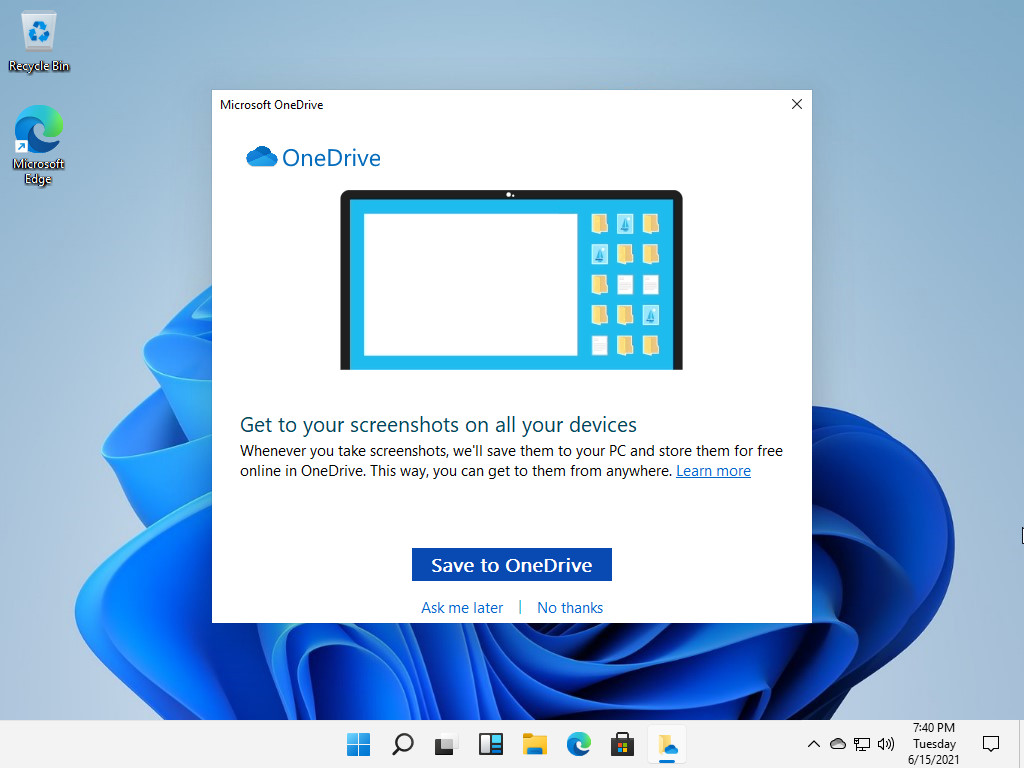Open the Widgets panel on taskbar
This screenshot has height=768, width=1024.
490,744
